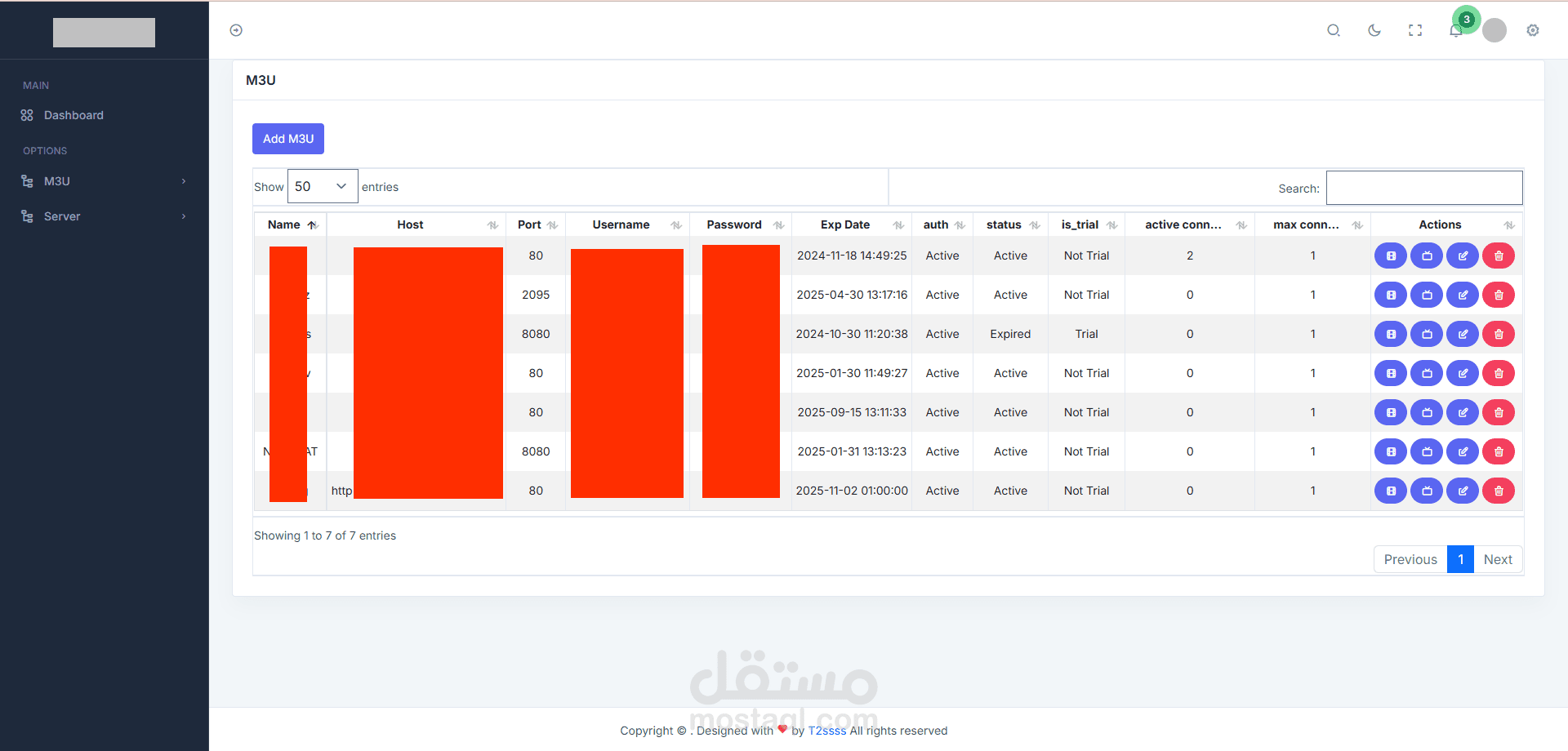Click film icon for row expiring 2025-01-31
1568x751 pixels.
[1391, 451]
